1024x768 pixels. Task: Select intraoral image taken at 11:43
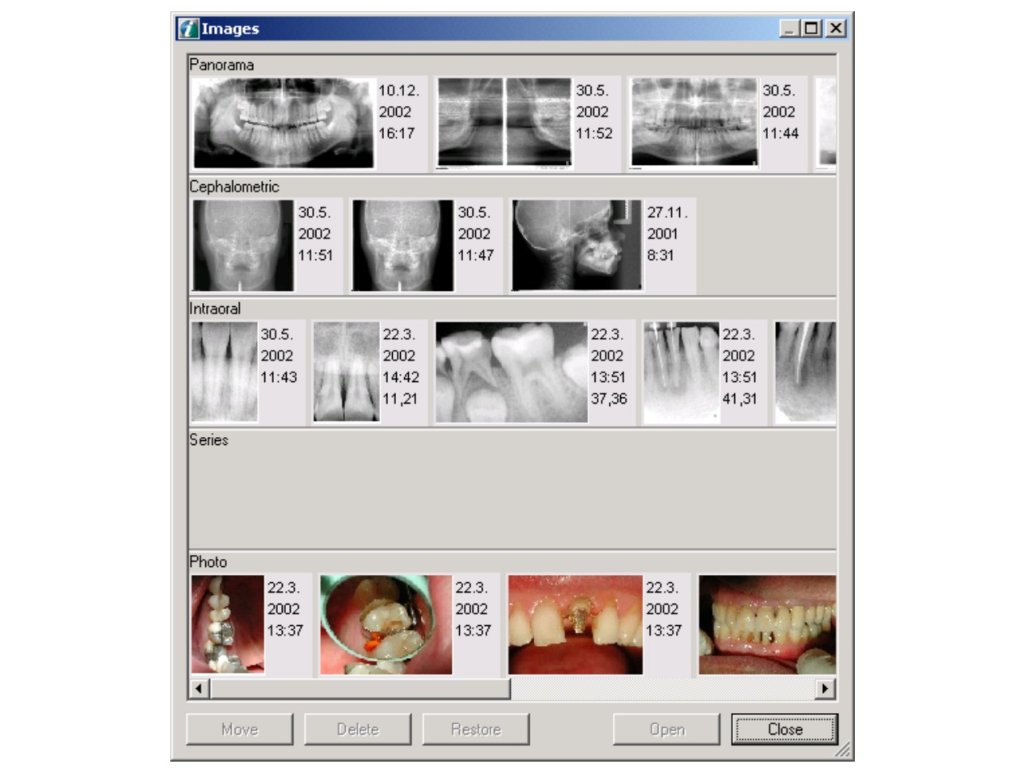tap(224, 372)
